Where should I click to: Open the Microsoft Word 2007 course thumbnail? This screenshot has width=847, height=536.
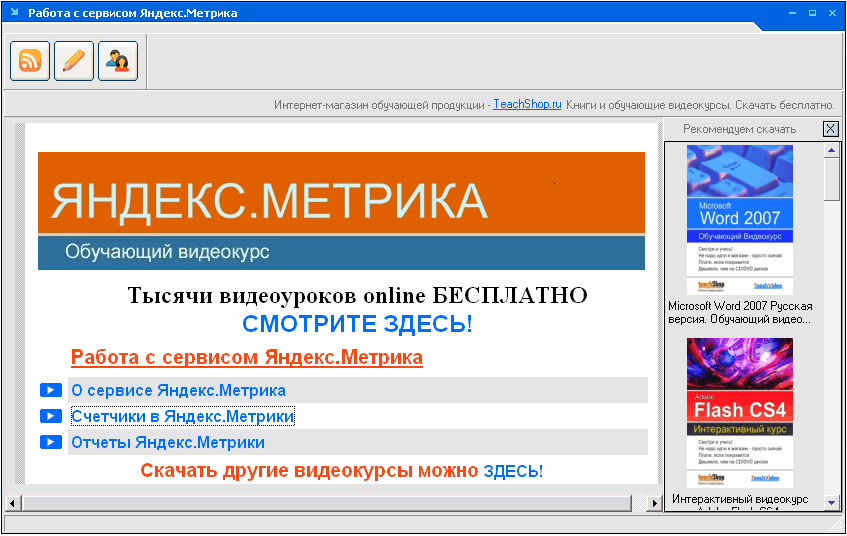click(x=739, y=219)
